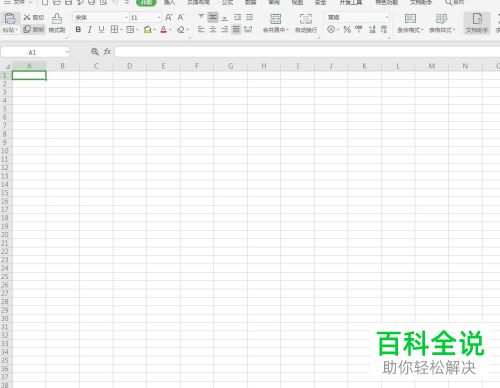The height and width of the screenshot is (388, 500).
Task: Click the fx insert function icon
Action: pyautogui.click(x=107, y=52)
